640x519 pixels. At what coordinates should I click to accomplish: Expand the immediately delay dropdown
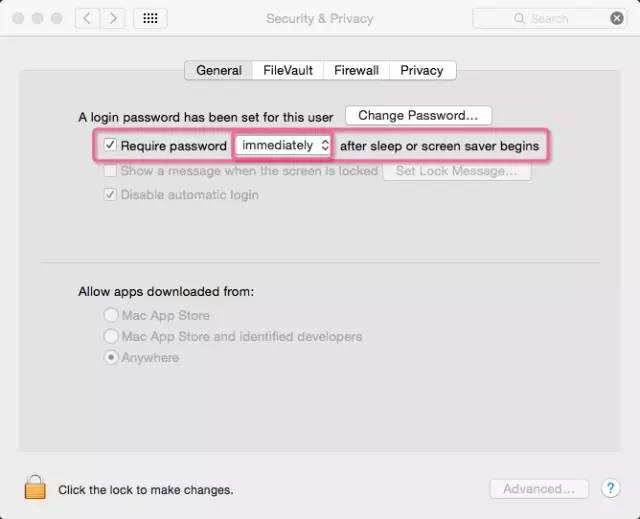tap(285, 146)
